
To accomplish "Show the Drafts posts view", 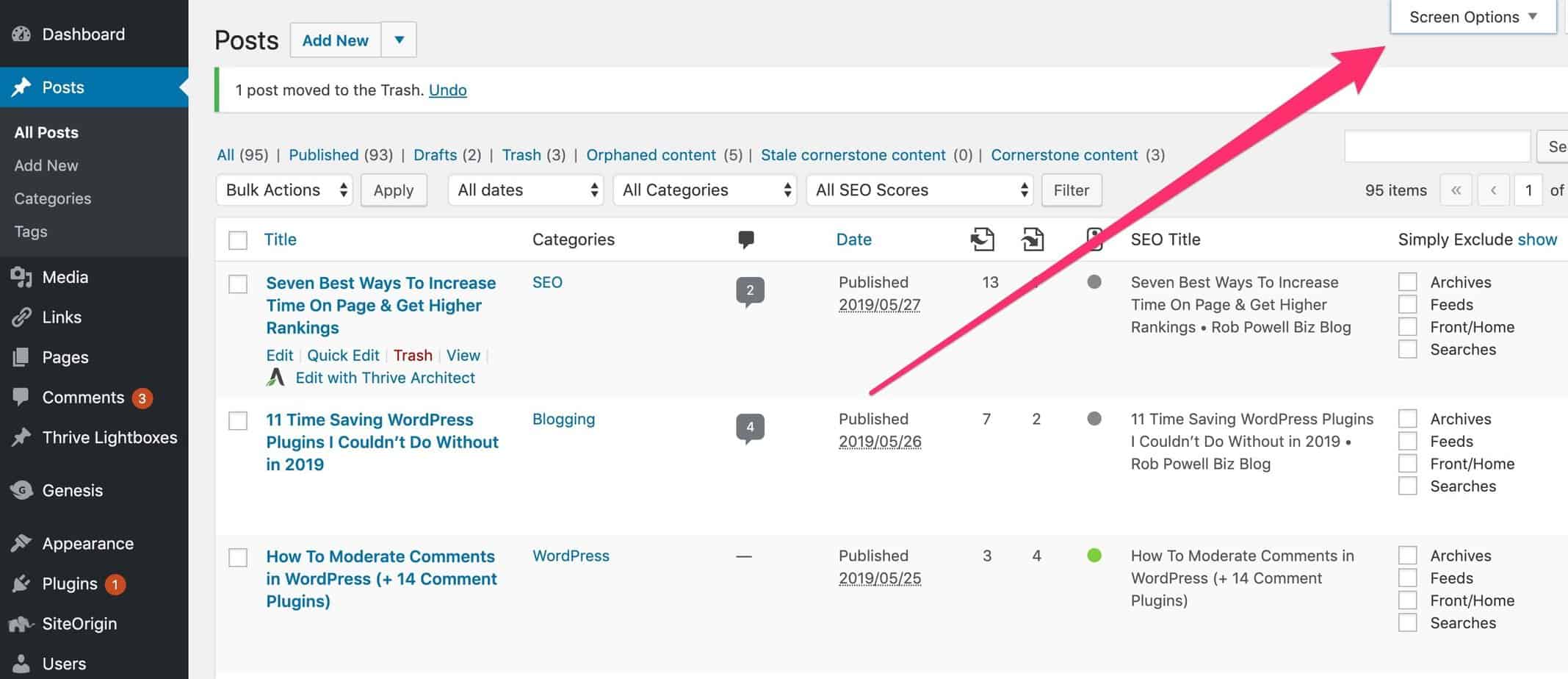I will (x=435, y=155).
